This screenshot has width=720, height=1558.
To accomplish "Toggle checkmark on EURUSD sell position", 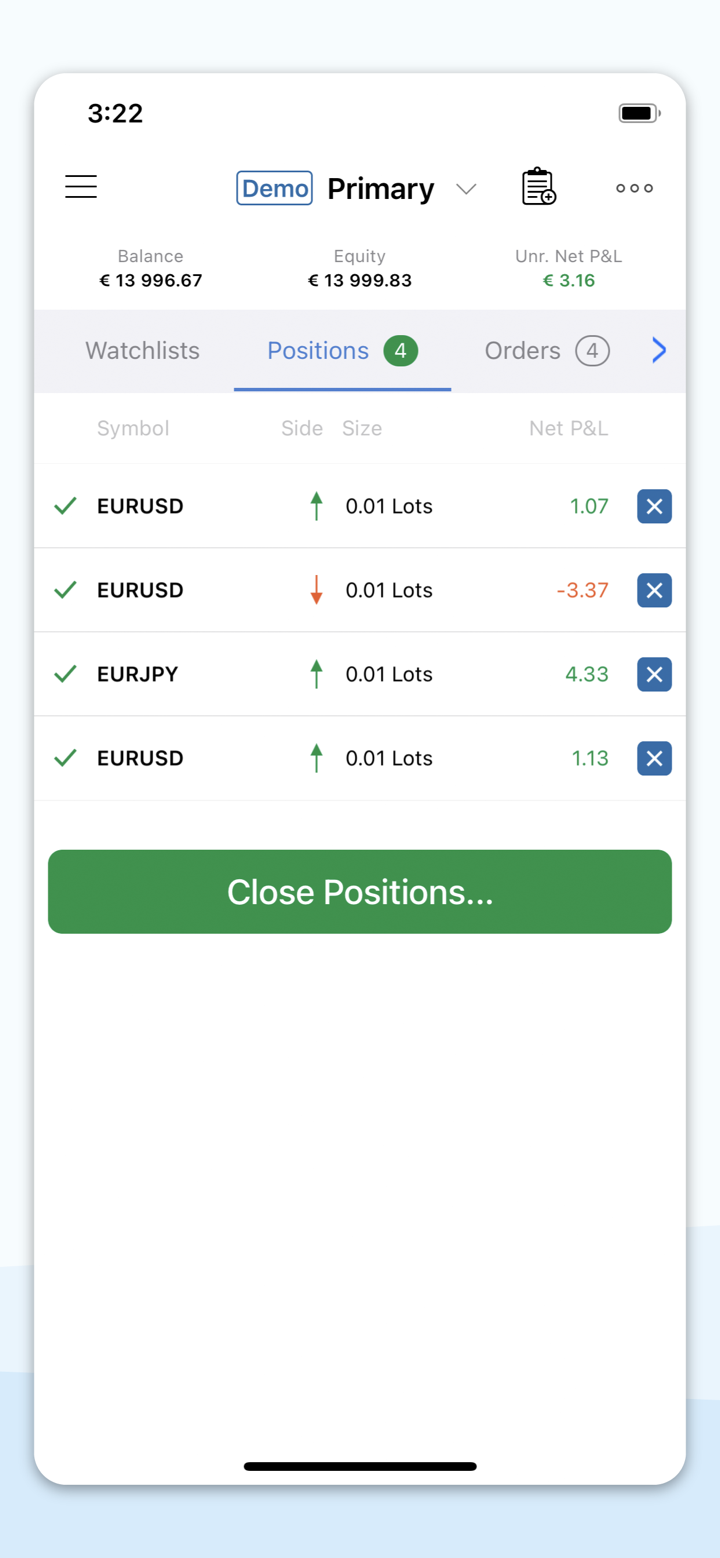I will click(66, 590).
